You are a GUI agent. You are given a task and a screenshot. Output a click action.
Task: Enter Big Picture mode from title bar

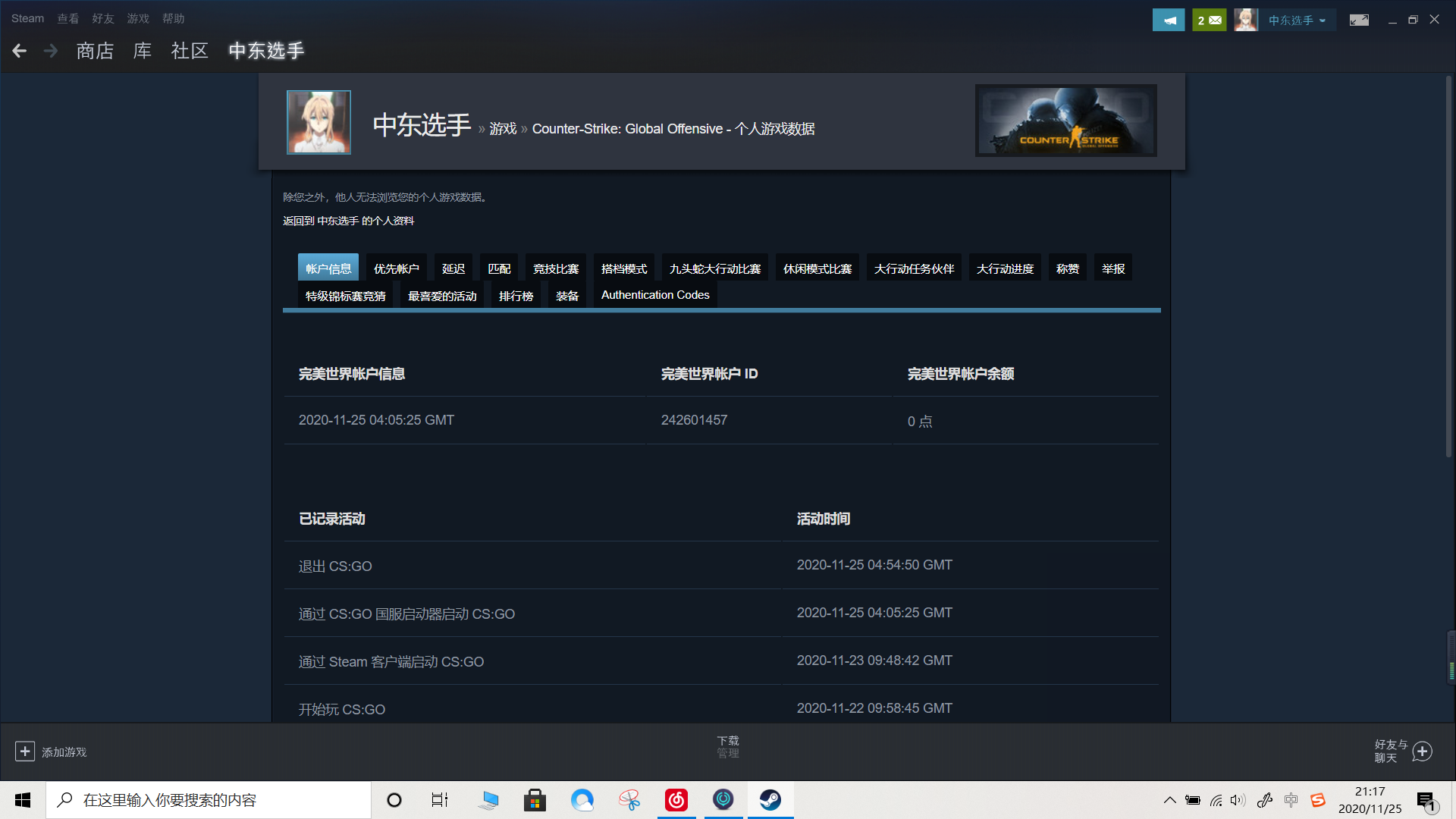pyautogui.click(x=1358, y=19)
